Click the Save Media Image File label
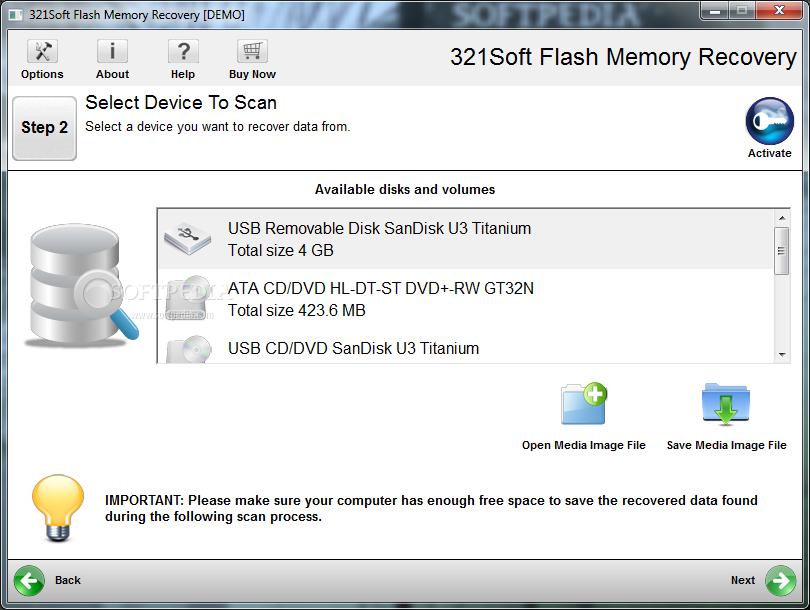 pyautogui.click(x=726, y=445)
